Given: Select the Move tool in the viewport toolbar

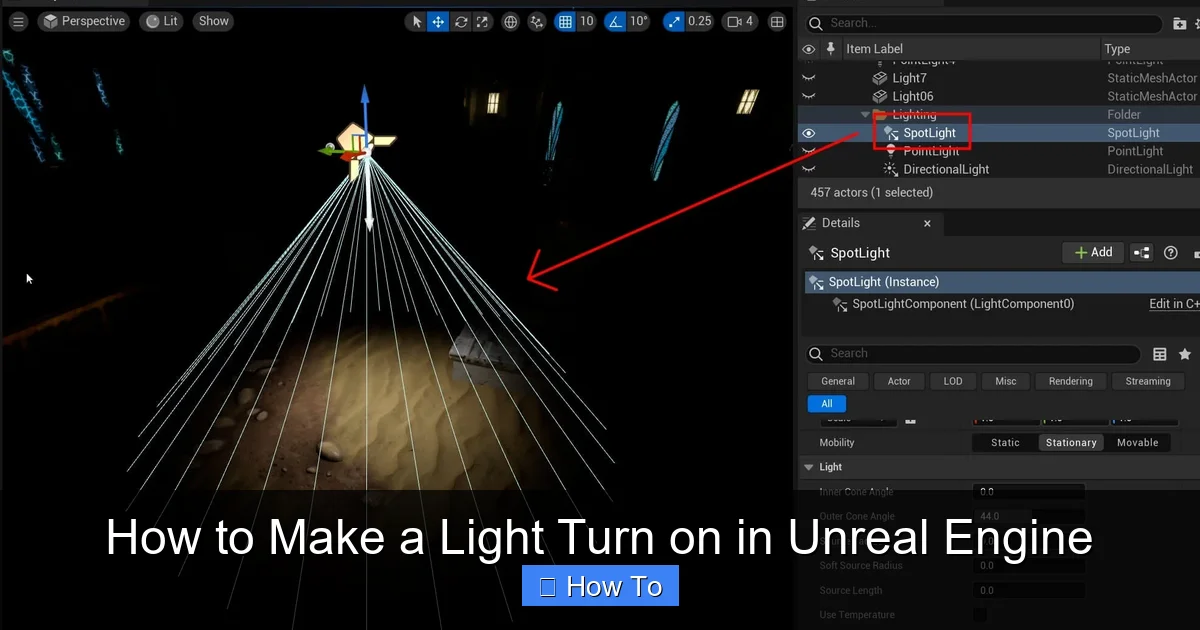Looking at the screenshot, I should 437,21.
